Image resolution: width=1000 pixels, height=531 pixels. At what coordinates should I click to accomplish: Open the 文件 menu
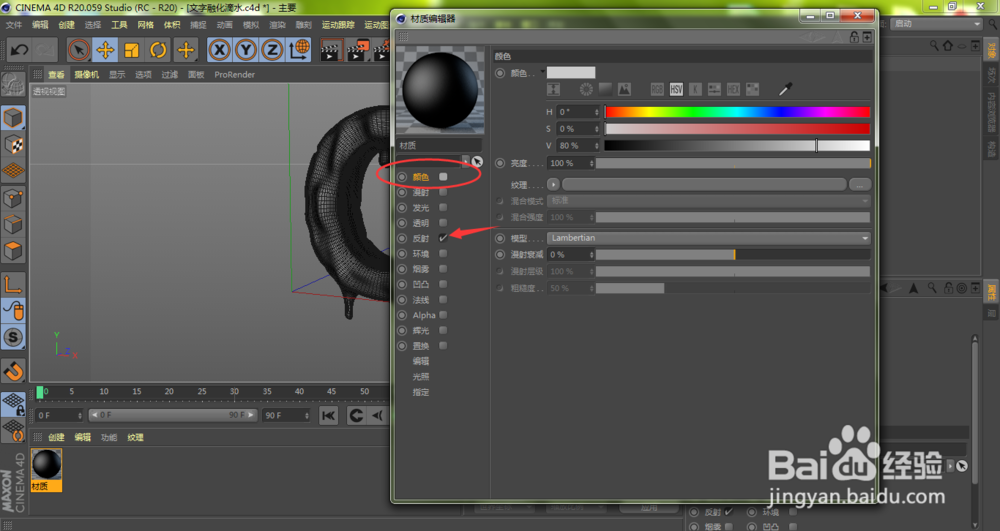(13, 25)
